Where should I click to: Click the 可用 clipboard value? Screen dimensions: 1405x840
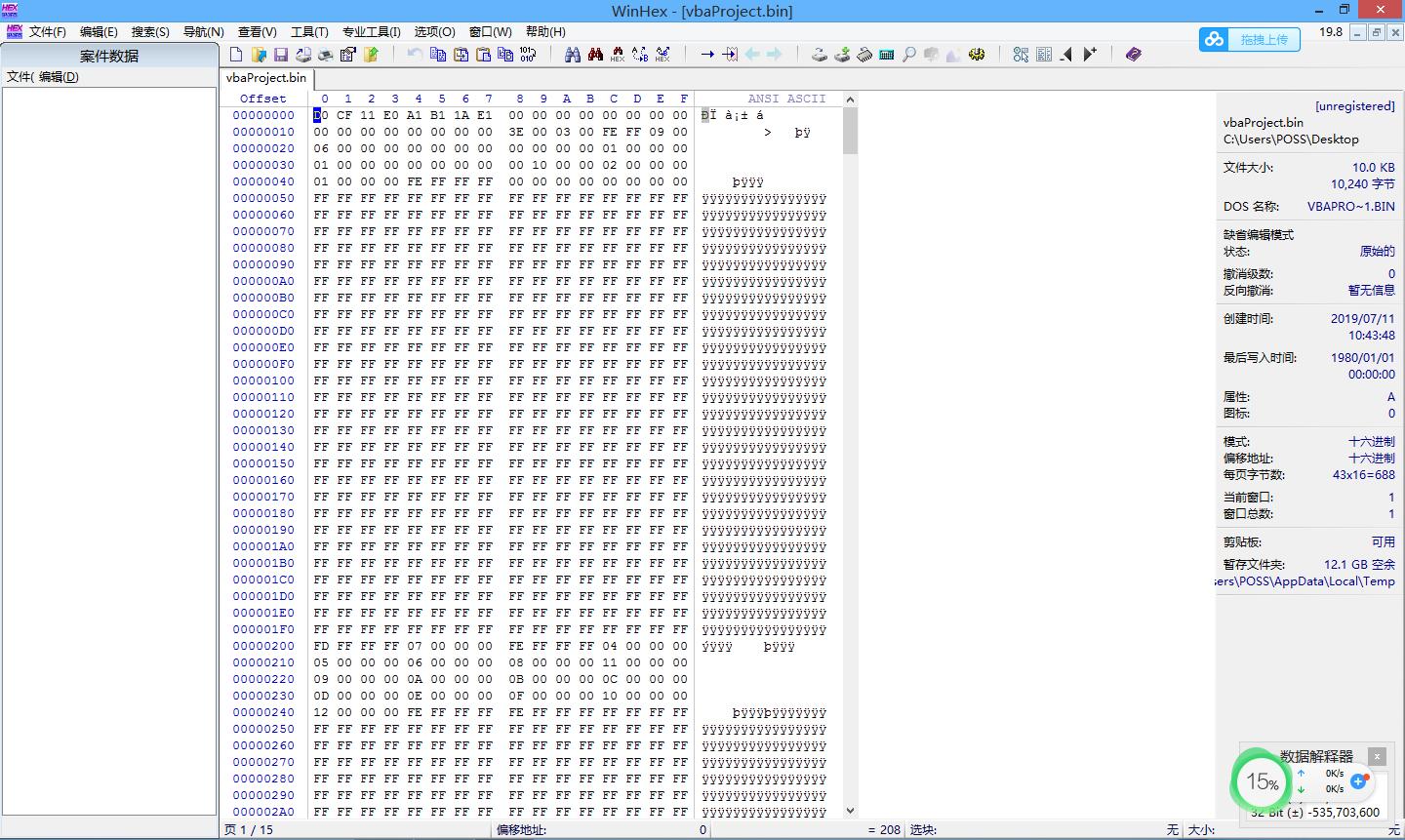pos(1384,542)
